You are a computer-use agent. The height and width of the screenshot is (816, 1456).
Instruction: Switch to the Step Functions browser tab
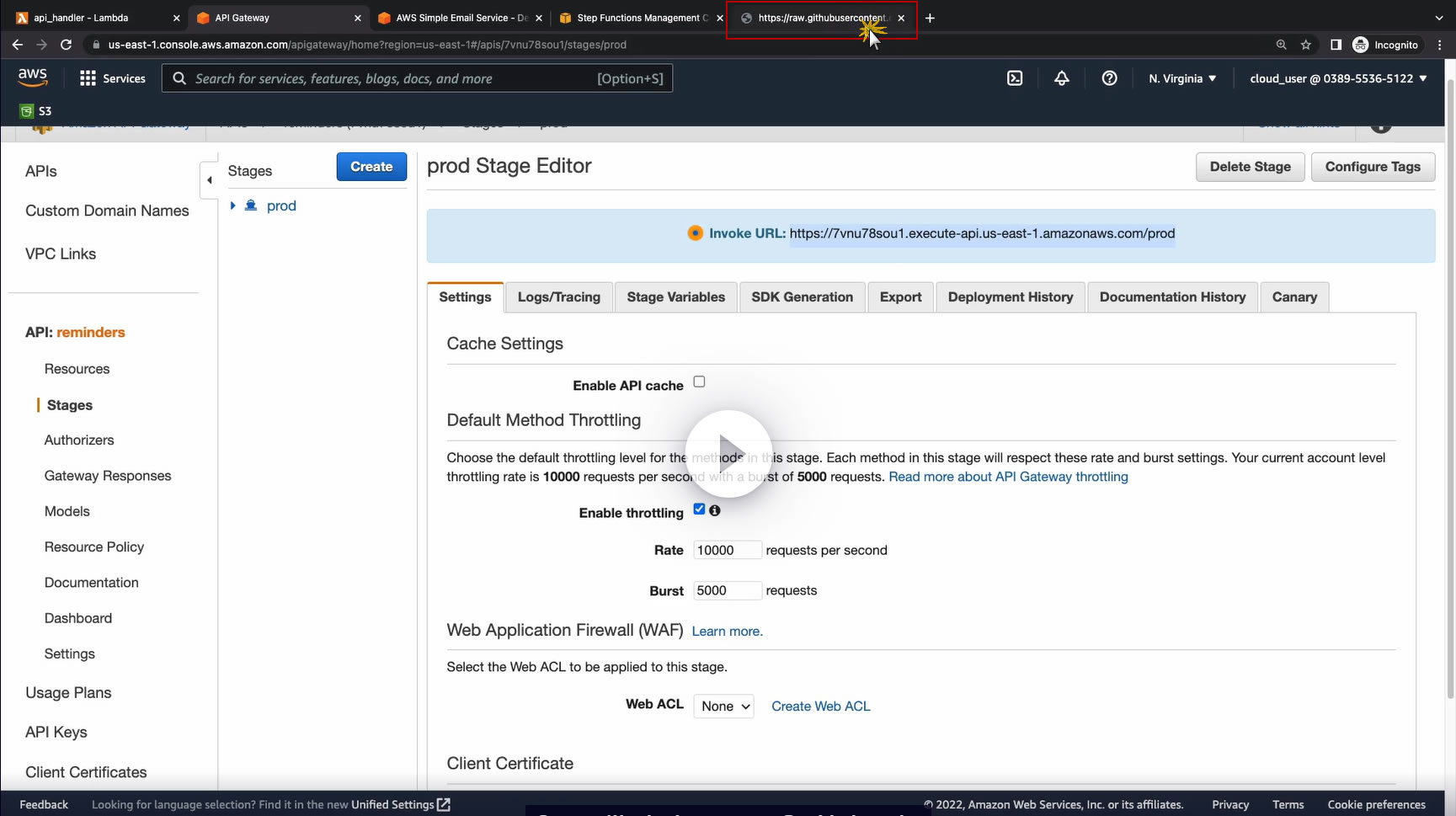coord(641,18)
